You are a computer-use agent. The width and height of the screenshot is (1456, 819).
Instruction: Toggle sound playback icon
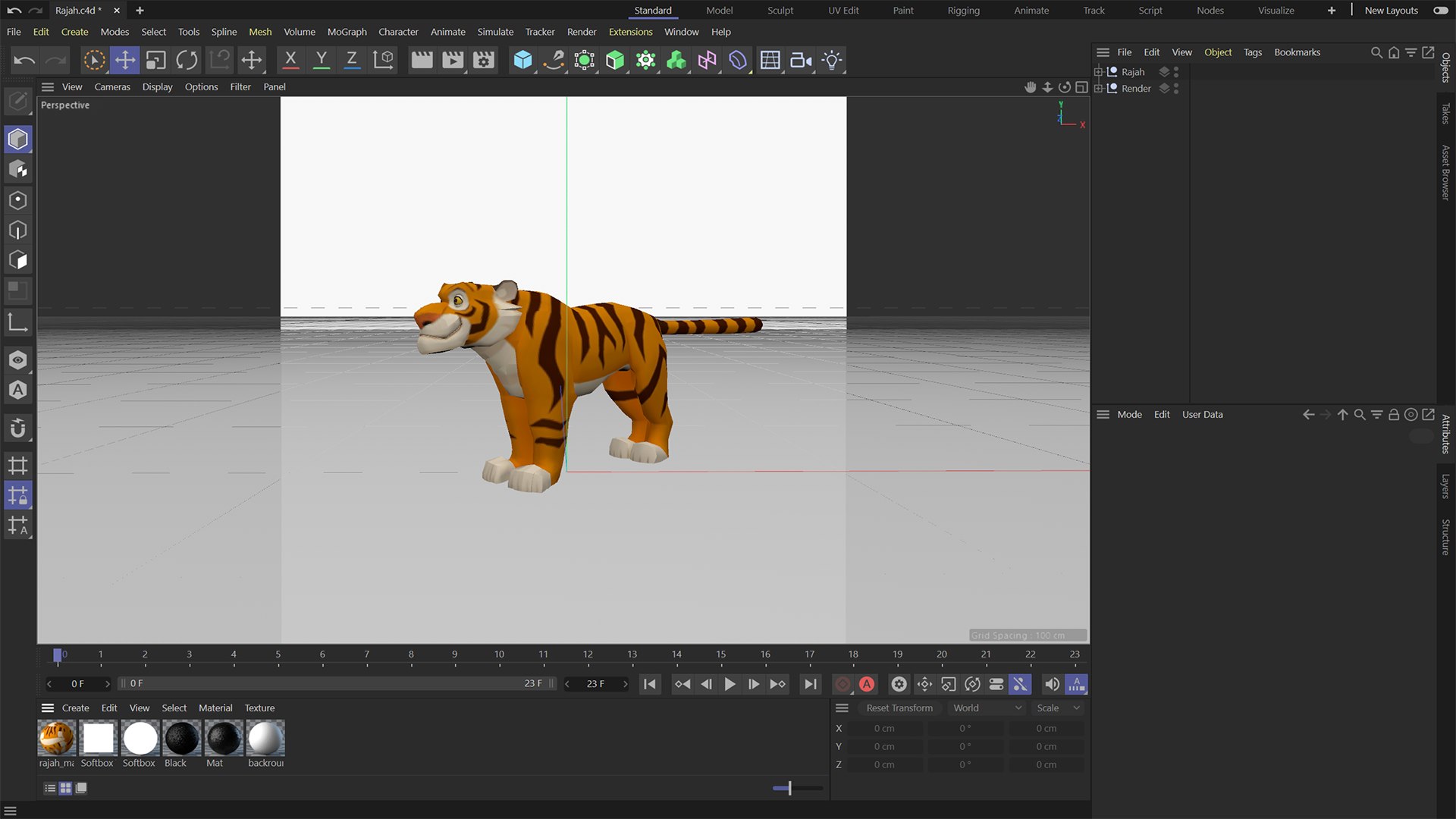1052,684
